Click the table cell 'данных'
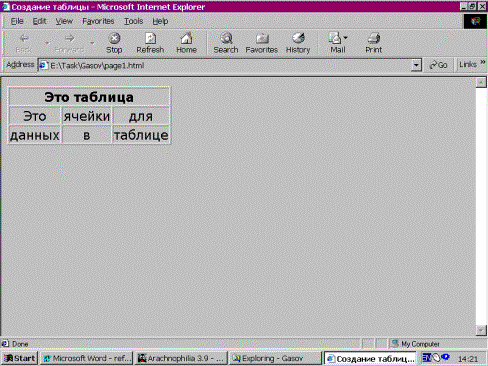The width and height of the screenshot is (488, 366). 35,135
